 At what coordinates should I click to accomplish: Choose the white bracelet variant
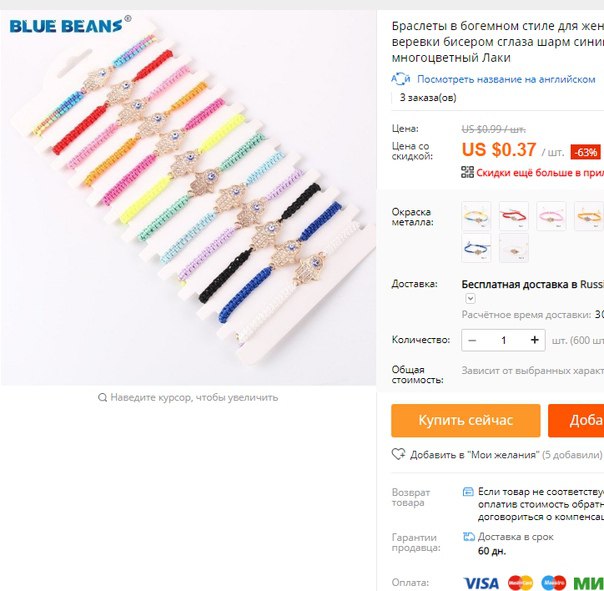(x=513, y=248)
